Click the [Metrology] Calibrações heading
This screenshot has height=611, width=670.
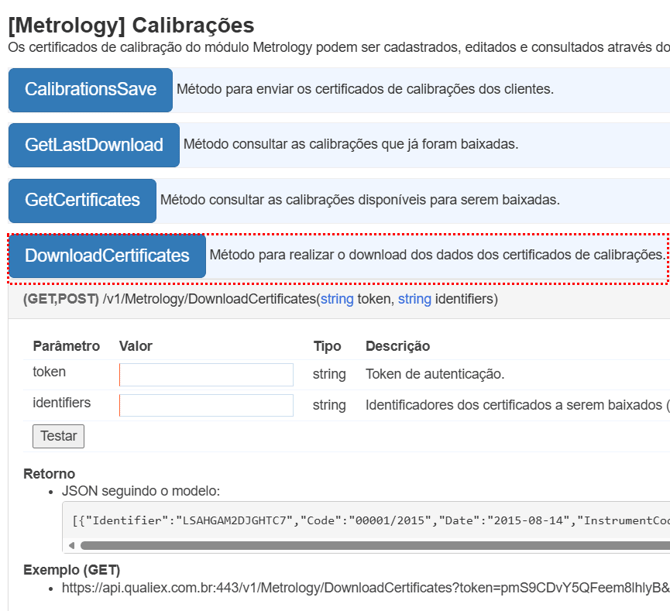pyautogui.click(x=131, y=24)
